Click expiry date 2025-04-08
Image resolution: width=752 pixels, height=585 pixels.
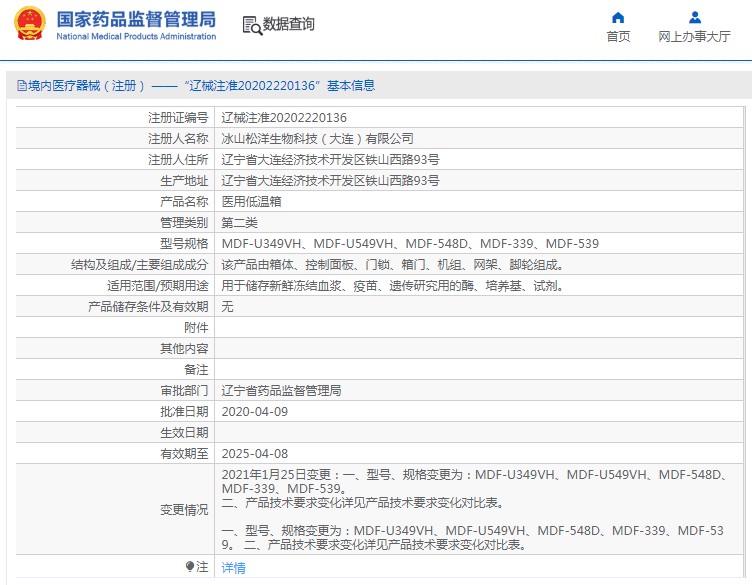(255, 454)
